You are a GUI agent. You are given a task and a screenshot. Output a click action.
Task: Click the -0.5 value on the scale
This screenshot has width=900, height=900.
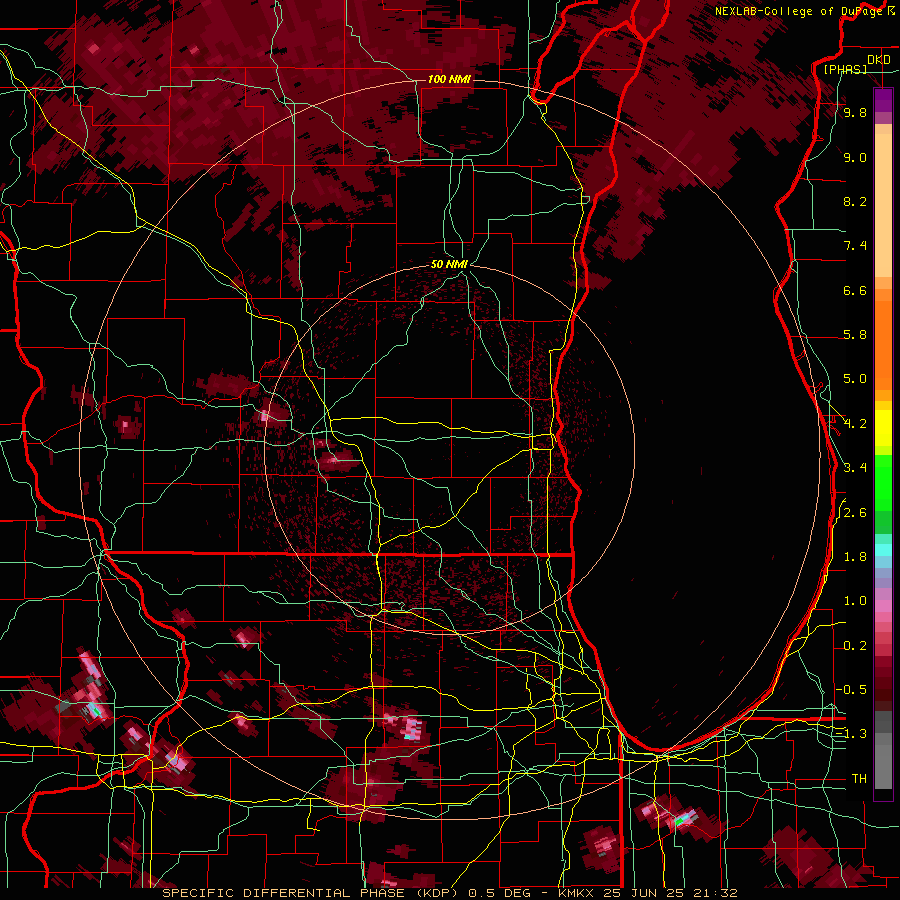pos(852,690)
